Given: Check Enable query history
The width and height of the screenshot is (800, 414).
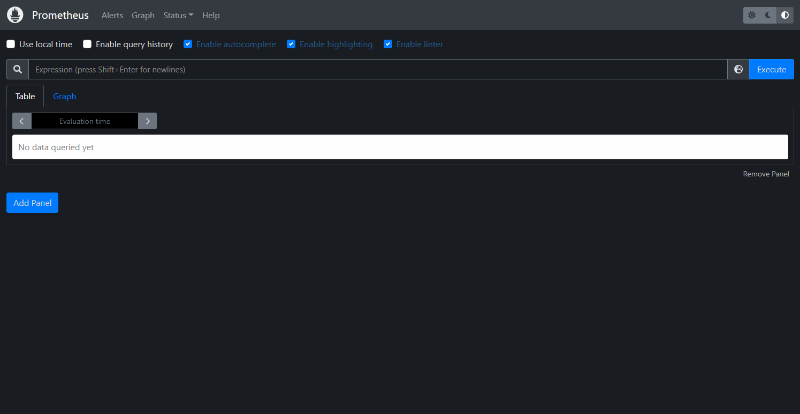Looking at the screenshot, I should tap(87, 44).
